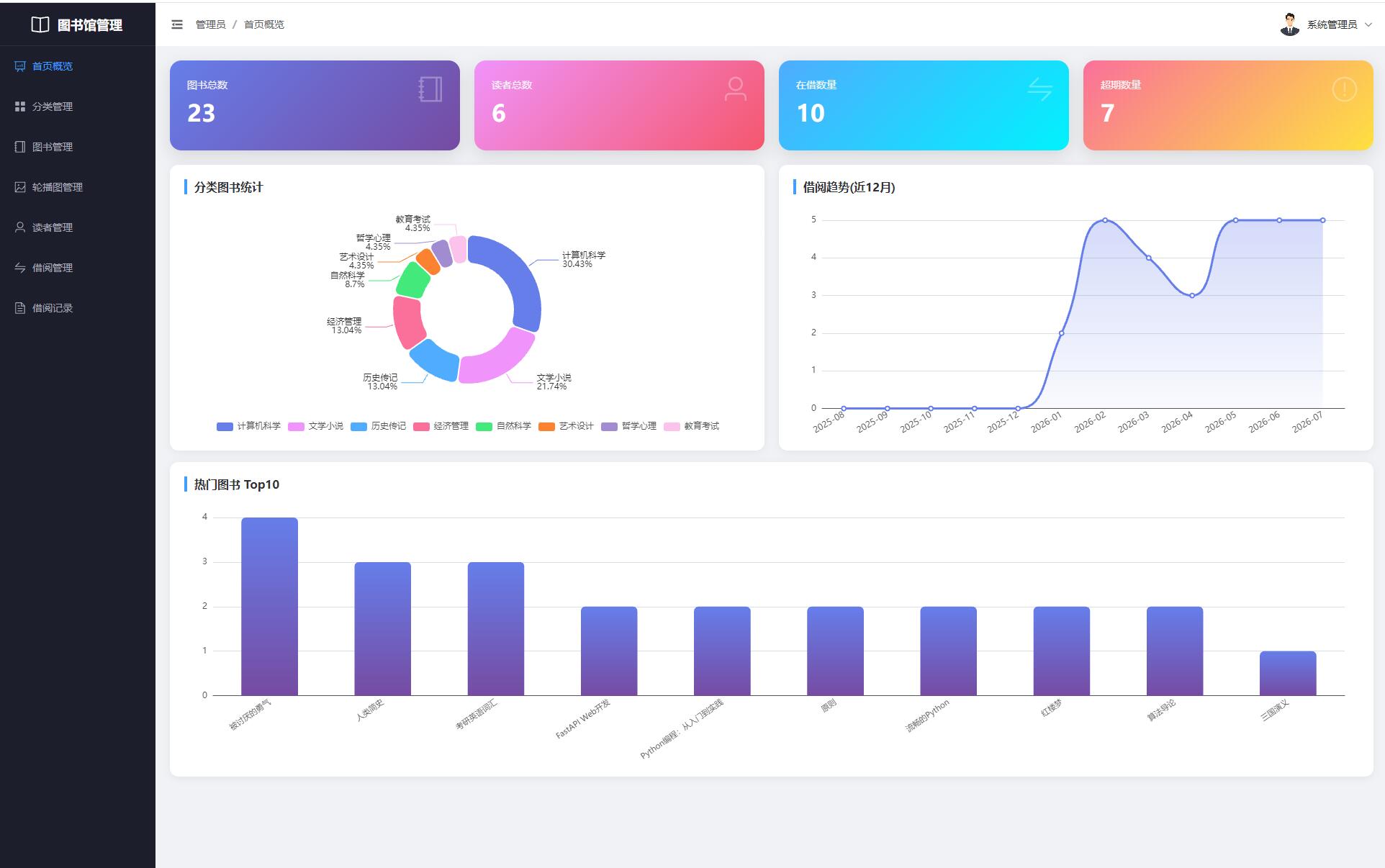Image resolution: width=1385 pixels, height=868 pixels.
Task: Click the 读者总数 6 stat card
Action: [x=619, y=105]
